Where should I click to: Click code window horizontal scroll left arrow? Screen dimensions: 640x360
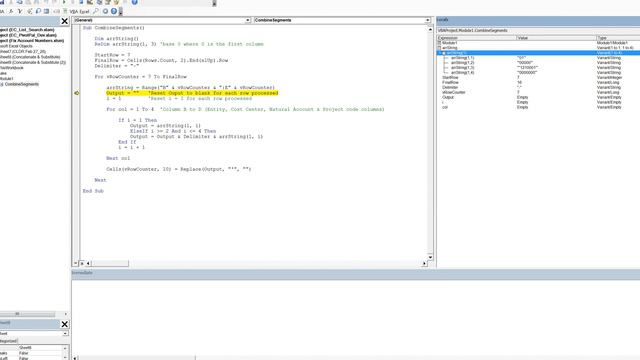point(88,264)
